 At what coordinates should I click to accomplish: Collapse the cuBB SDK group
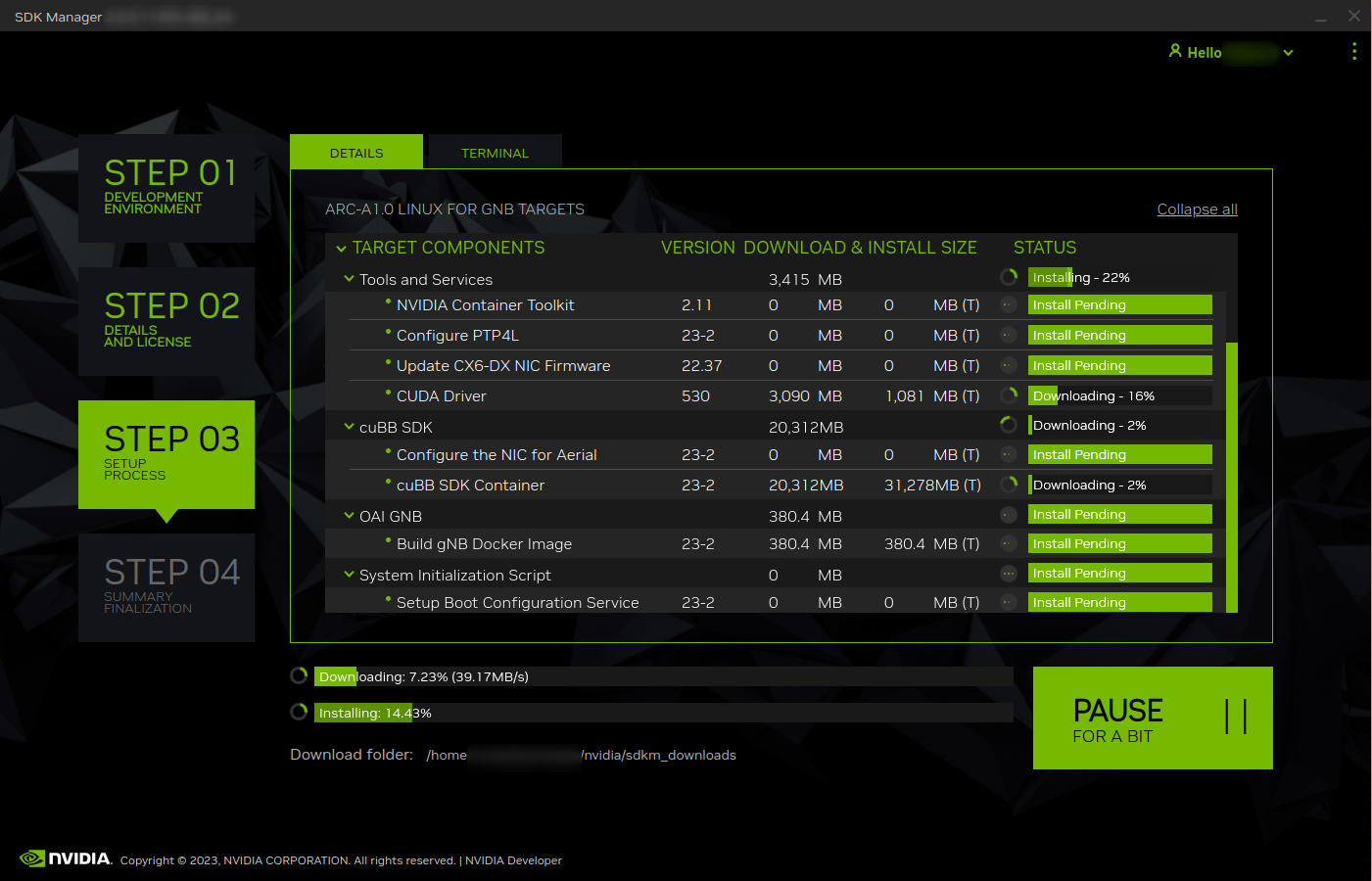[x=349, y=427]
